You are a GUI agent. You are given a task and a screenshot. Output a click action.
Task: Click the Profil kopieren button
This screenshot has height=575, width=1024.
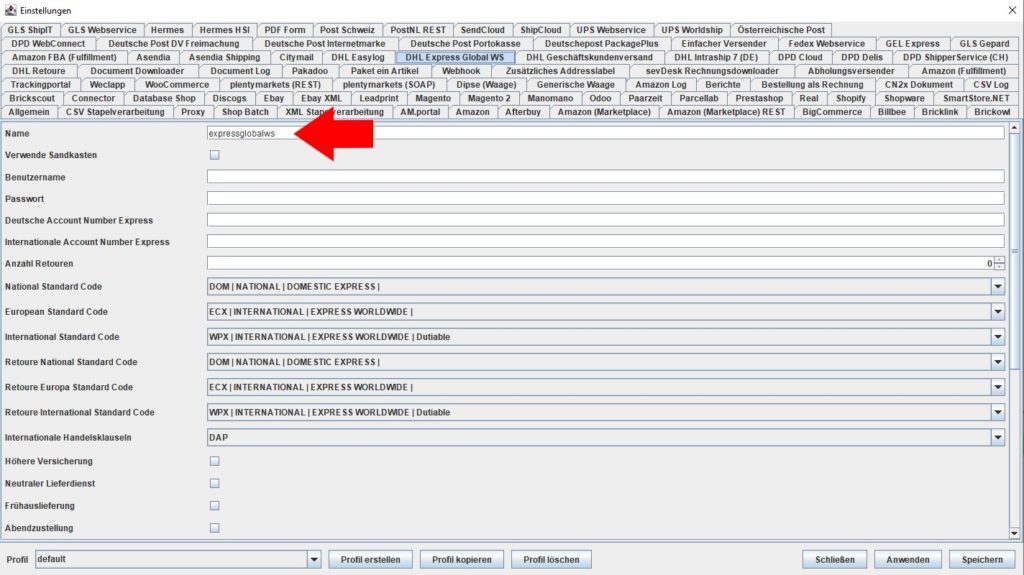click(x=462, y=560)
